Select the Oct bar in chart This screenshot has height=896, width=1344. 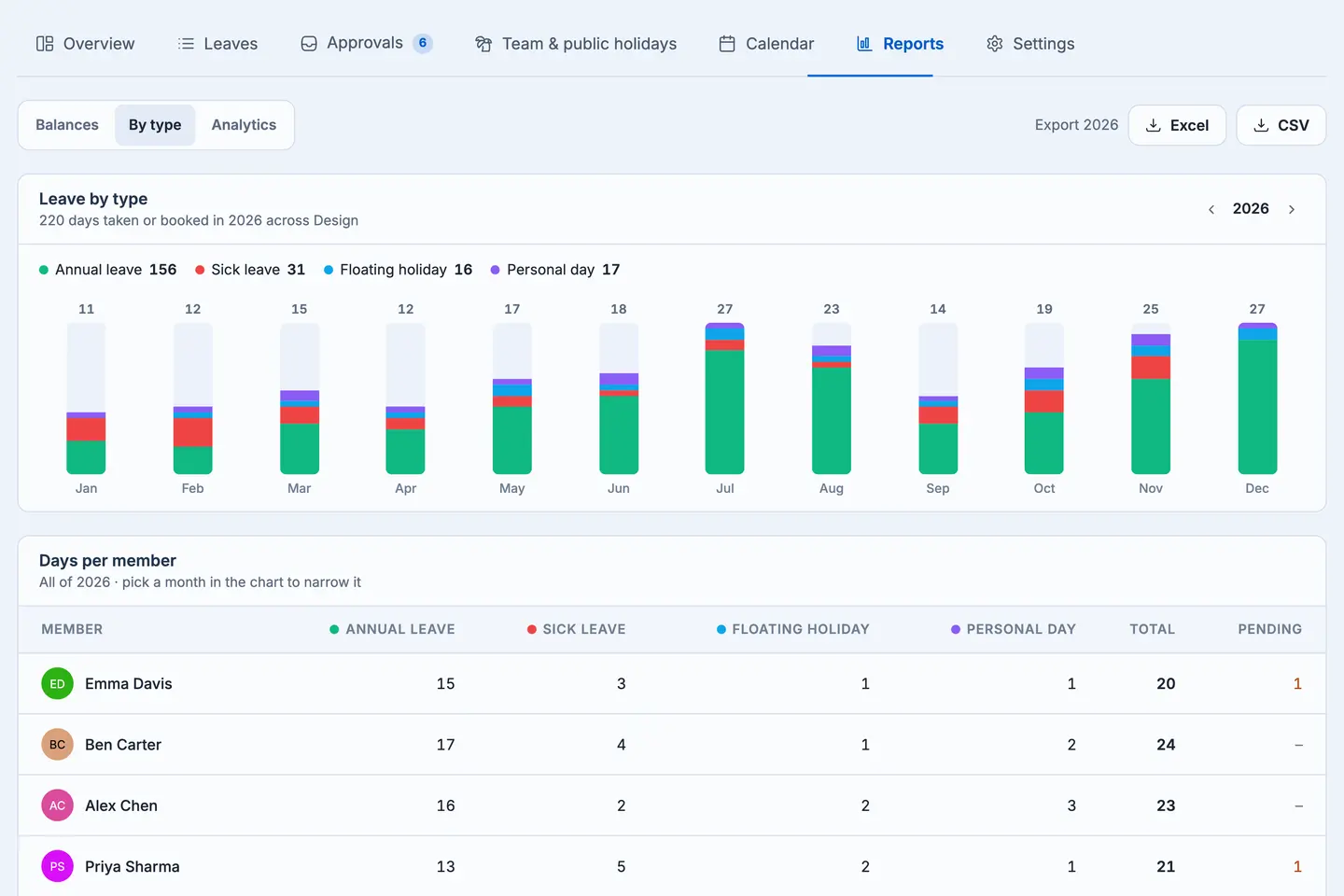tap(1044, 399)
